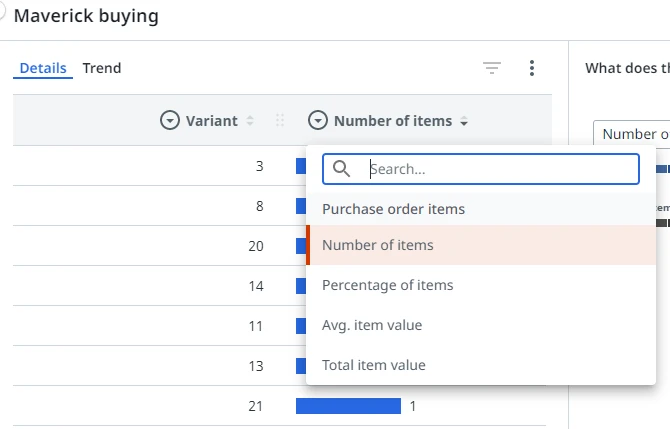
Task: Click the Number of items header label
Action: point(393,121)
